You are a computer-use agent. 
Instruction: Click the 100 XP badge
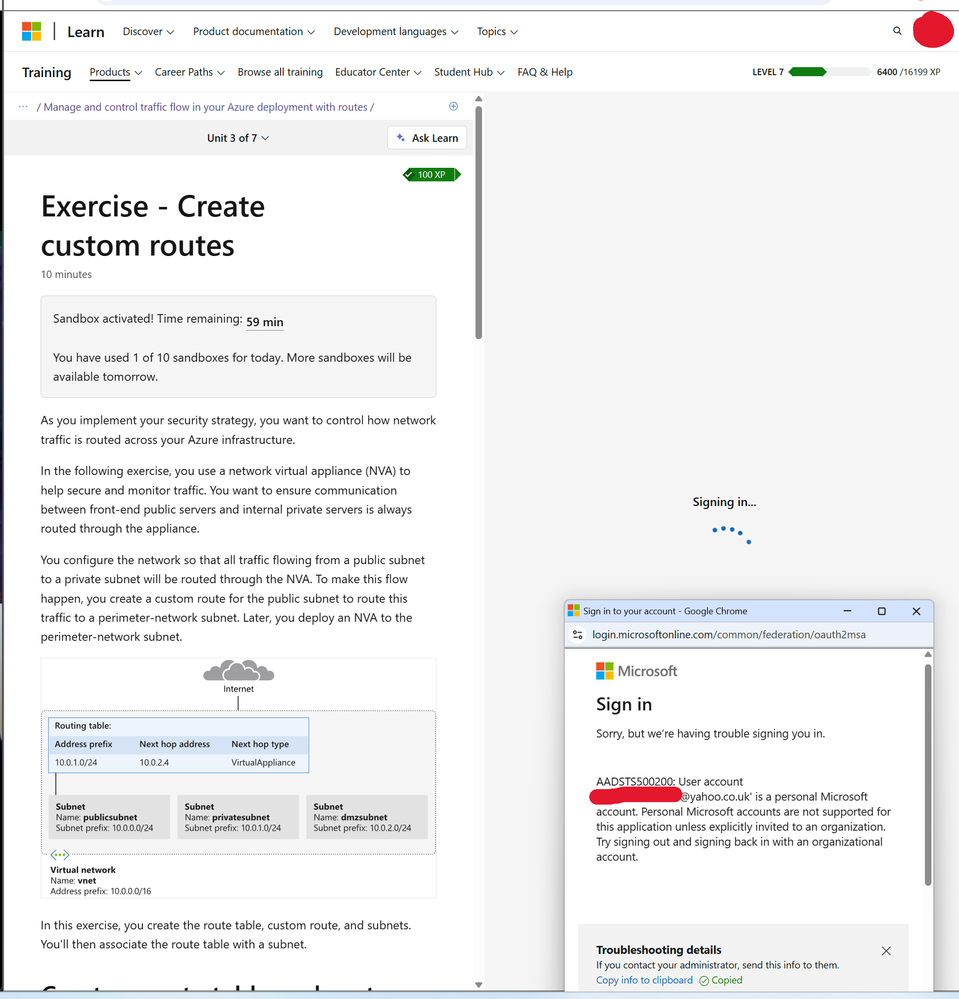(431, 175)
